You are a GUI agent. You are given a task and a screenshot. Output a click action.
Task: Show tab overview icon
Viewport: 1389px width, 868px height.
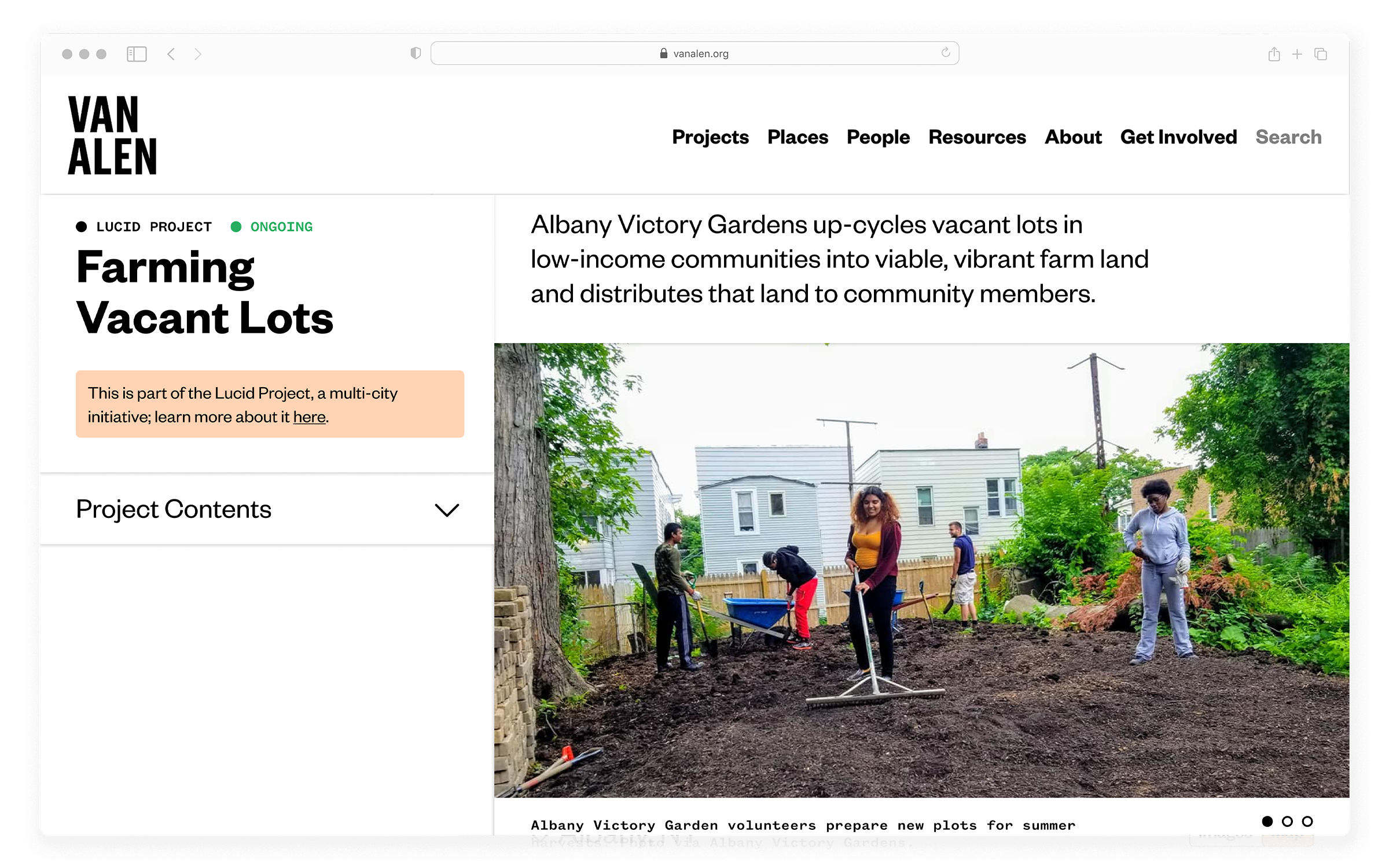click(1321, 54)
